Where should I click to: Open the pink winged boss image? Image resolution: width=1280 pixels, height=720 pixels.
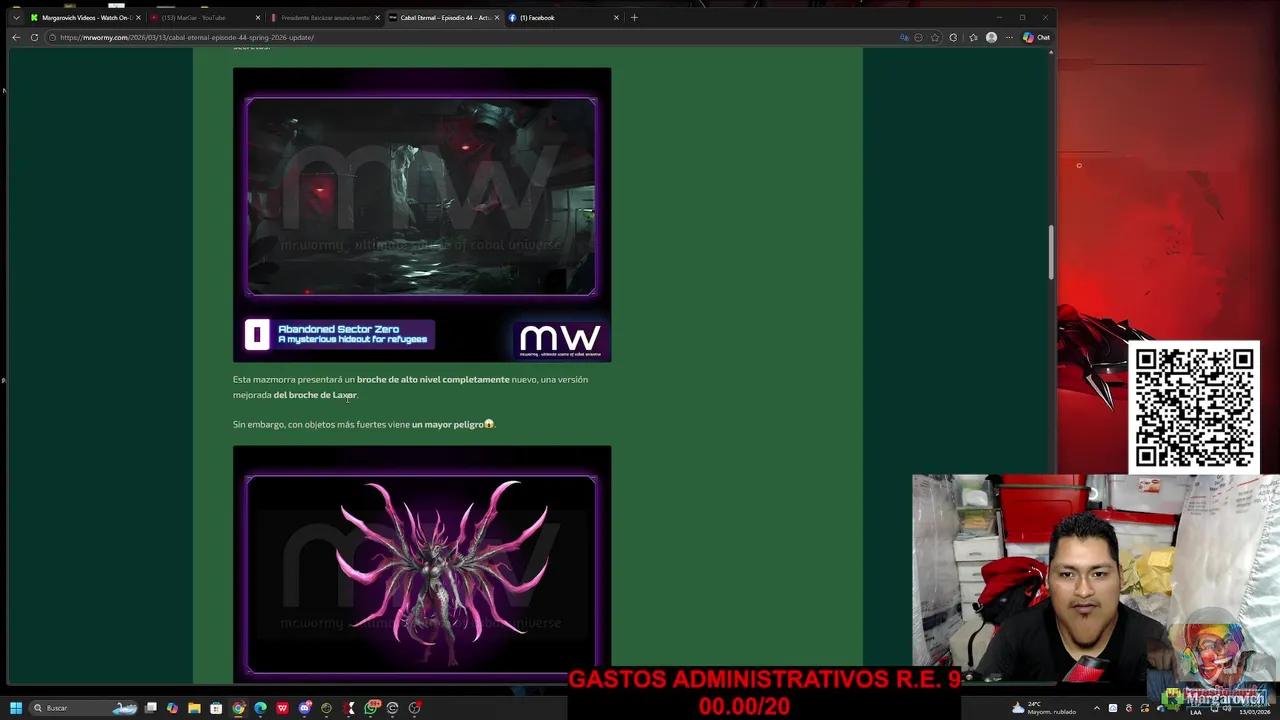pos(422,564)
